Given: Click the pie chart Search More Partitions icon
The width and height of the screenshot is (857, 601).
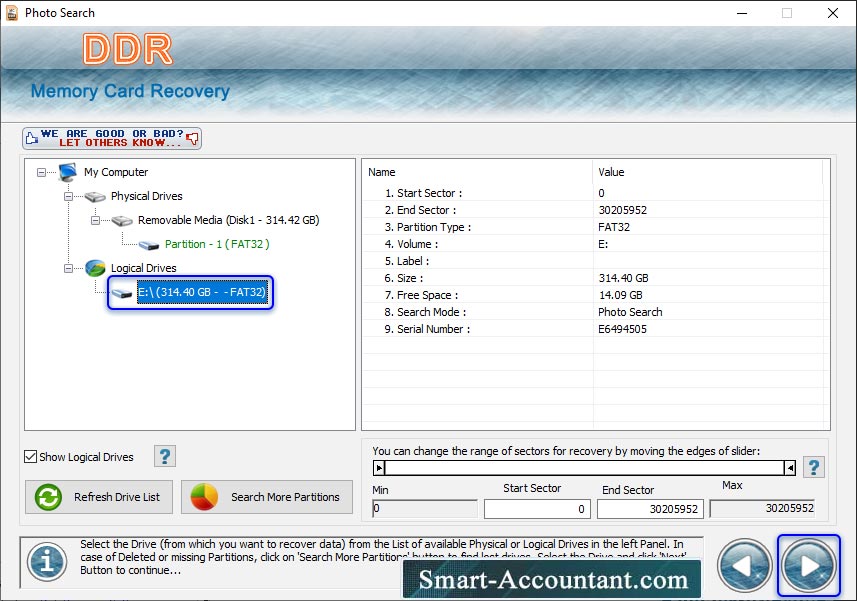Looking at the screenshot, I should pos(204,497).
